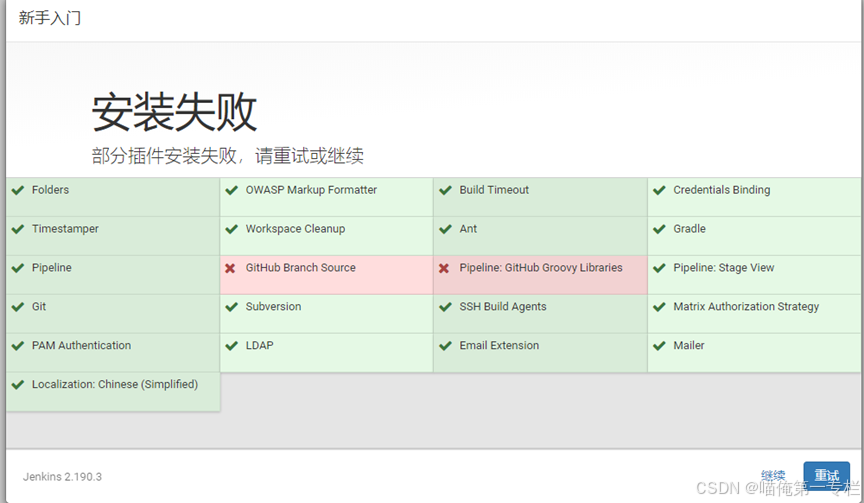Click the checkmark beside Gradle
864x503 pixels.
pos(659,229)
